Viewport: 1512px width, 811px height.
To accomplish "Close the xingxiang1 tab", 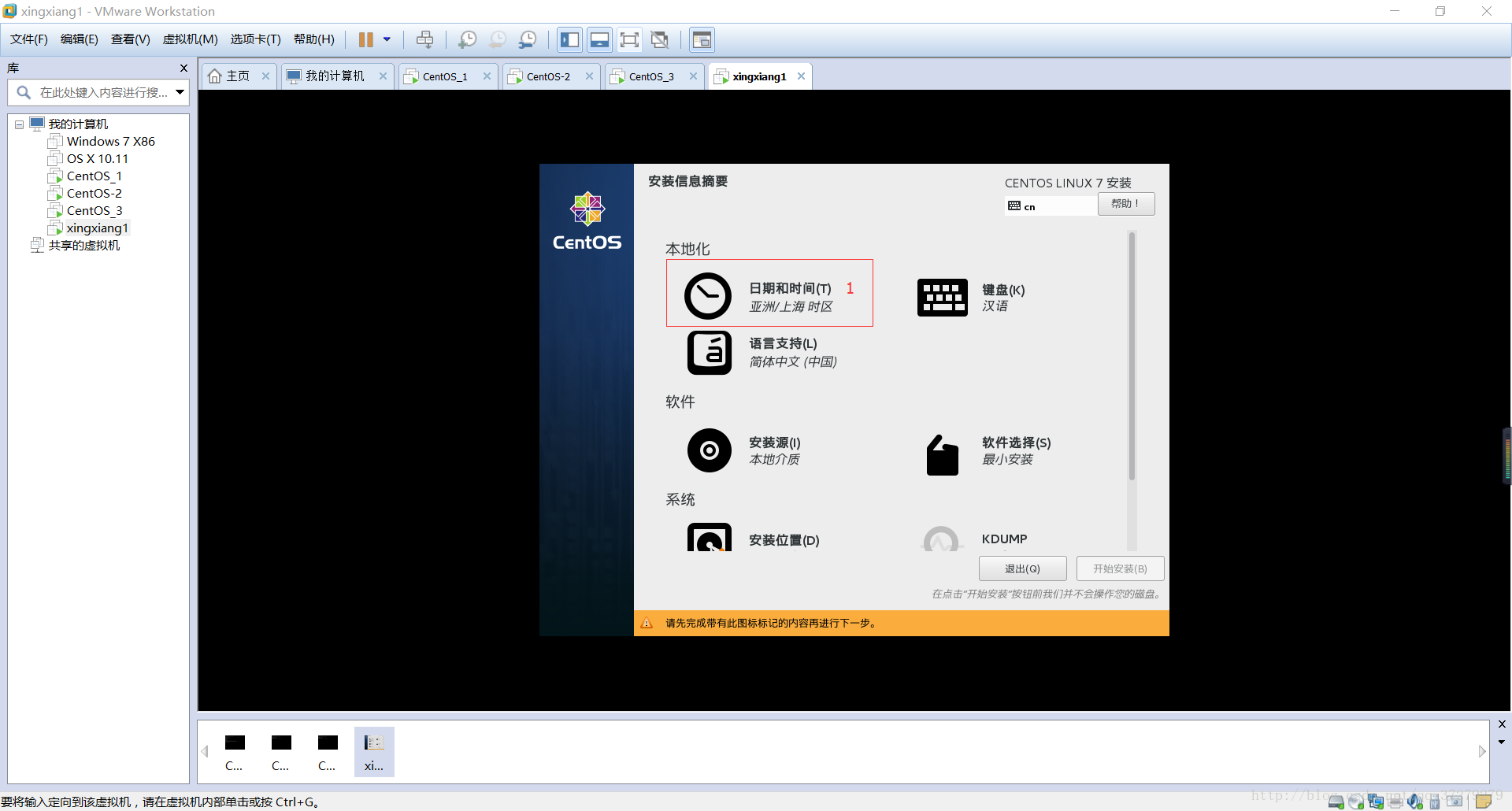I will pos(801,76).
